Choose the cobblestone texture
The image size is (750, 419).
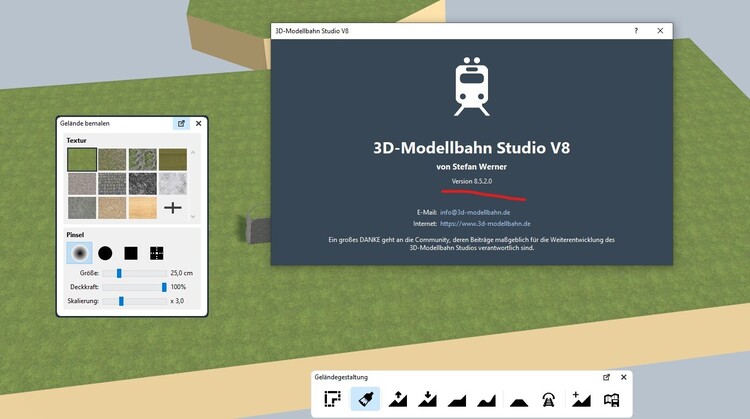click(x=112, y=184)
